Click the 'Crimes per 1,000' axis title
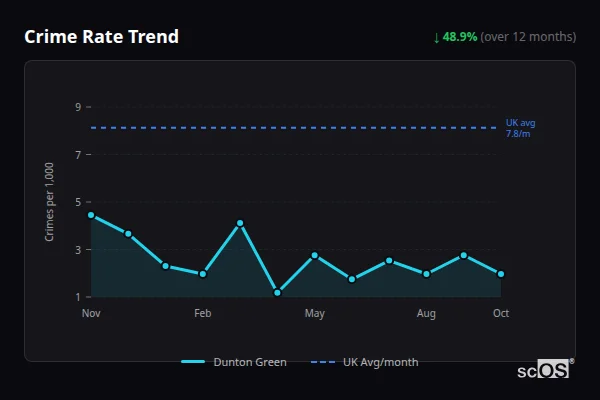The image size is (600, 400). click(49, 202)
